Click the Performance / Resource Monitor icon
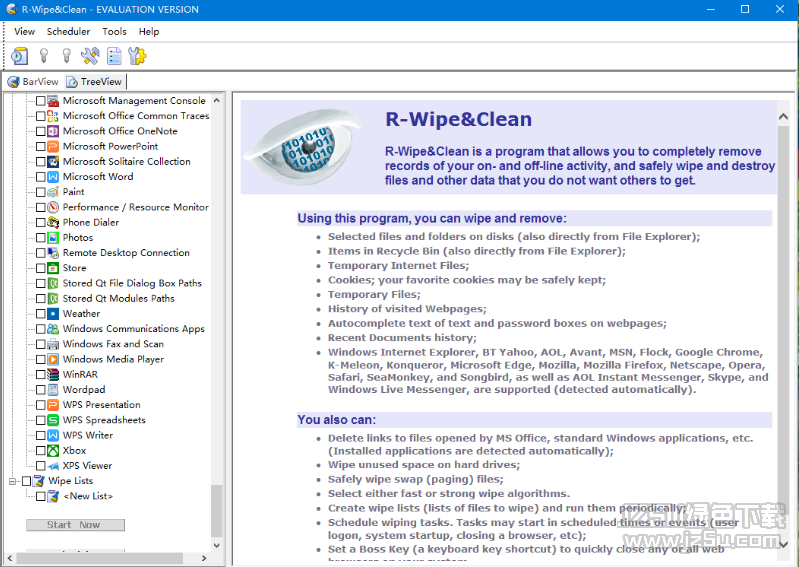Image resolution: width=799 pixels, height=567 pixels. pos(53,207)
